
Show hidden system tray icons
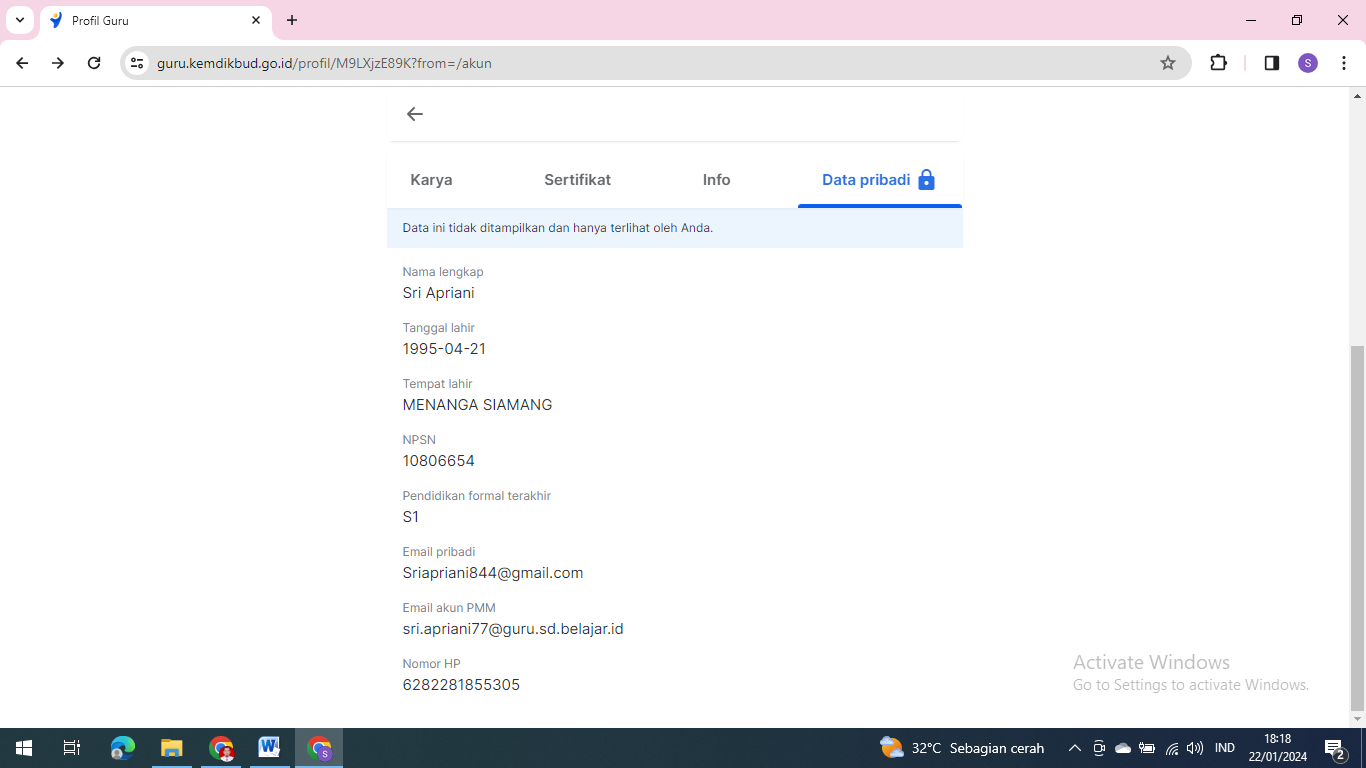pyautogui.click(x=1075, y=748)
